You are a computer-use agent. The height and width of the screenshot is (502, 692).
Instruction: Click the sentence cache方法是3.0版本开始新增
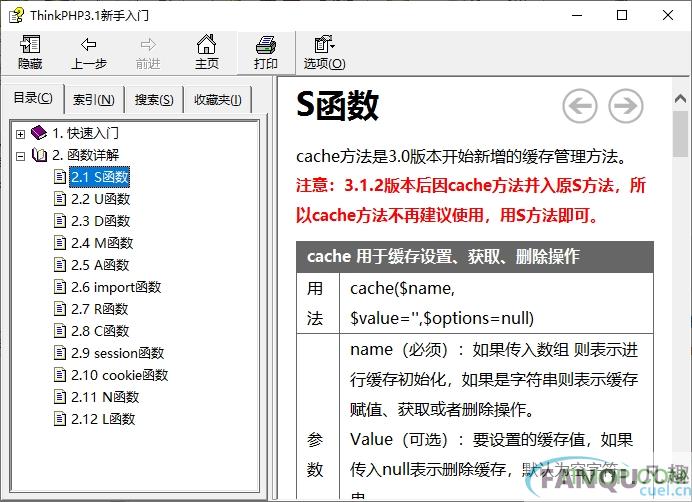tap(461, 157)
